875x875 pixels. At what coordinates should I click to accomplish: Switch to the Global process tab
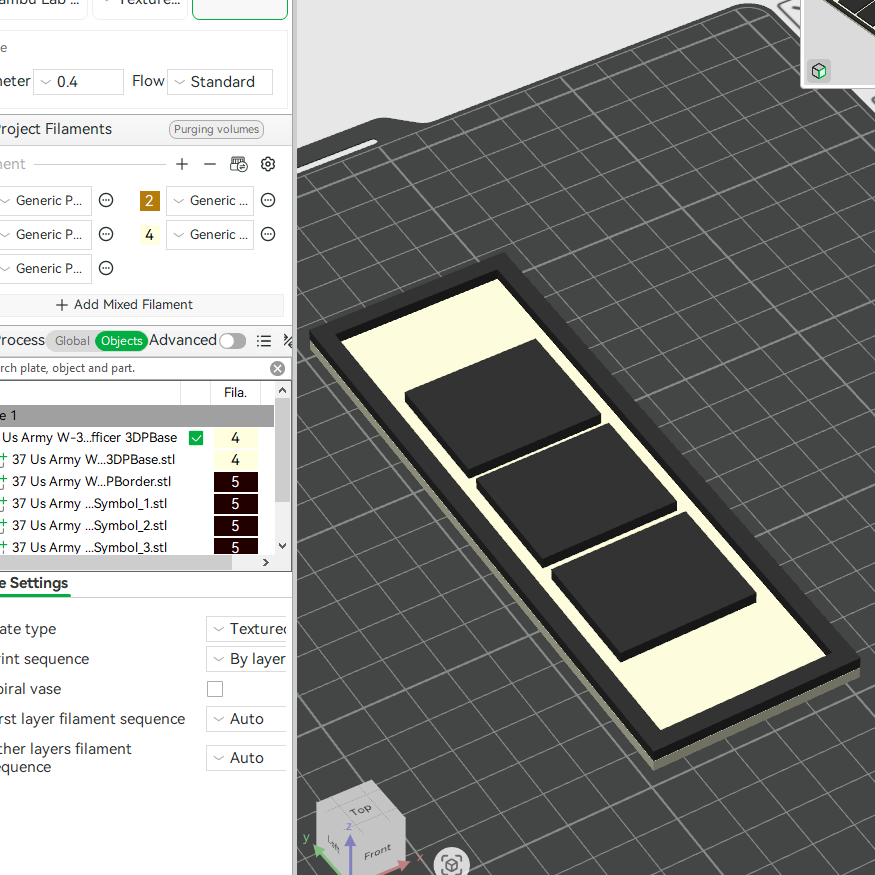[72, 340]
